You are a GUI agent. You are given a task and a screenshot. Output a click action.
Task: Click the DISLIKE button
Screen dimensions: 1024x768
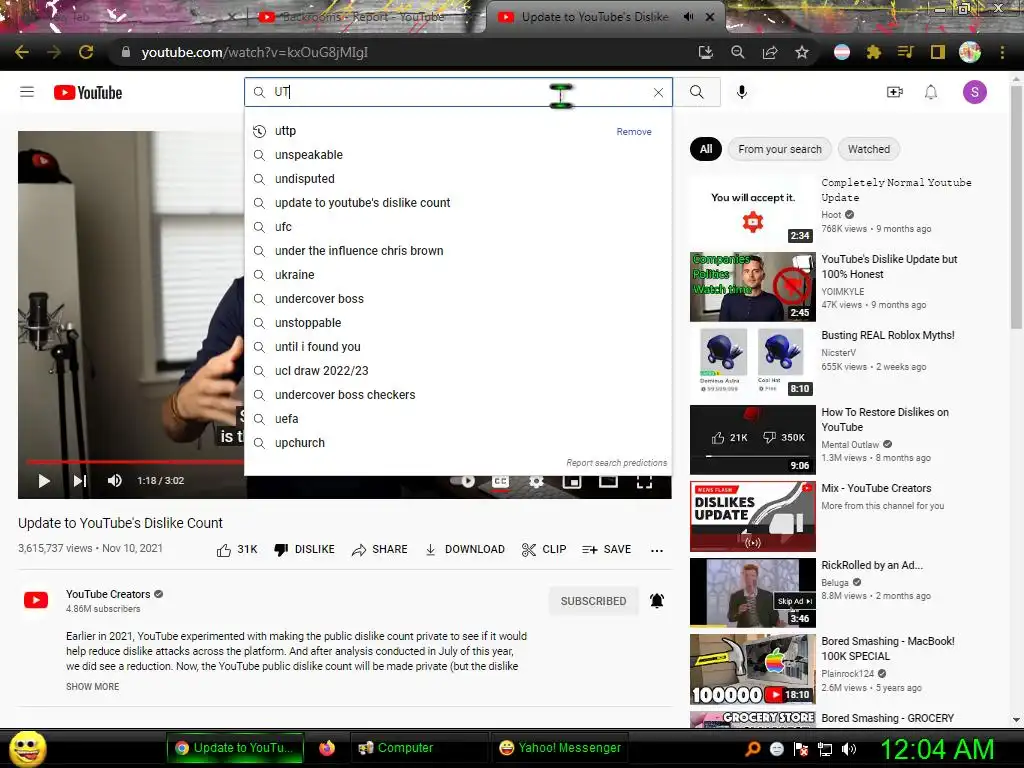[304, 550]
